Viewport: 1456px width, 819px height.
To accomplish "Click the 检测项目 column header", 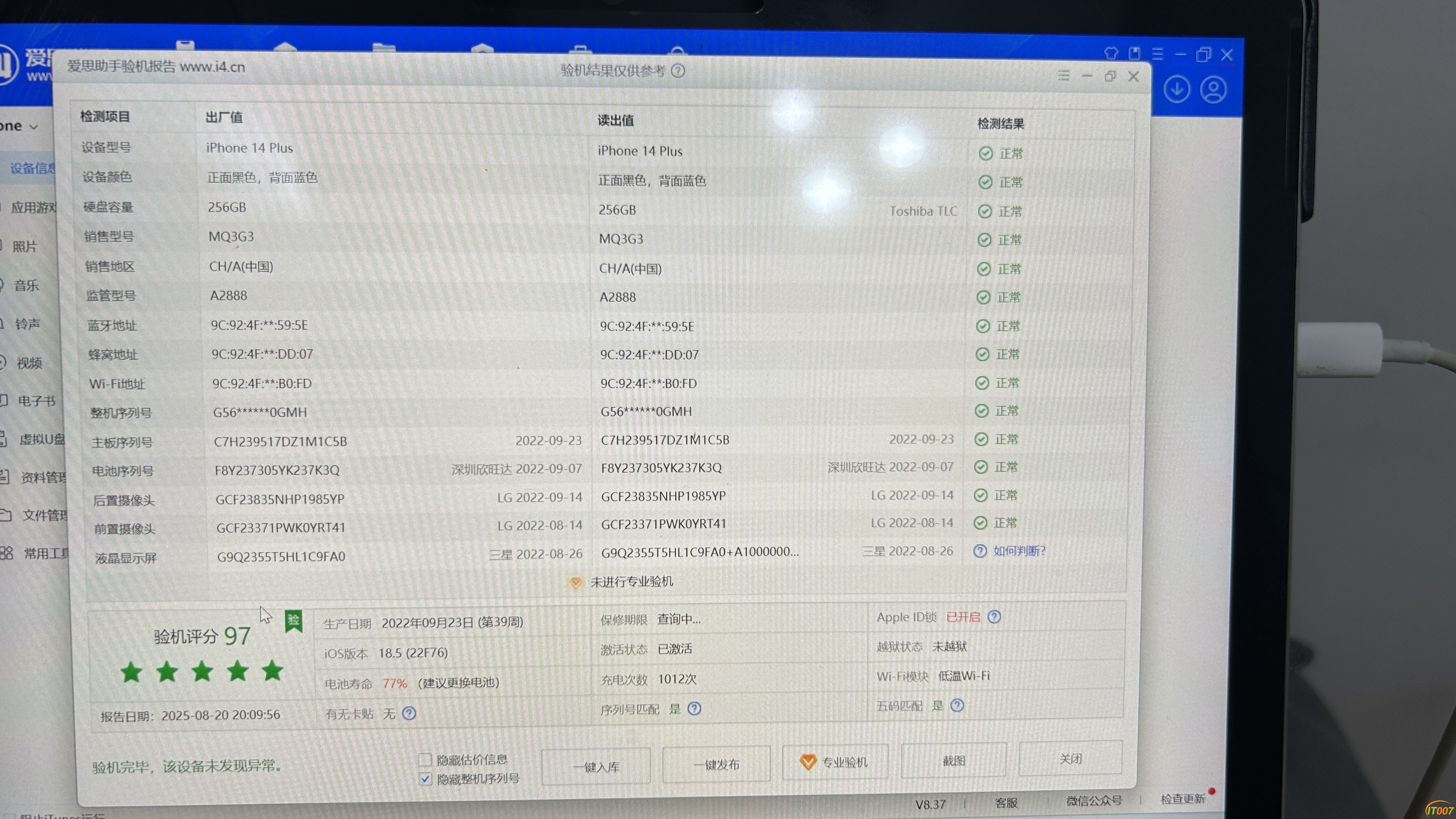I will (105, 116).
